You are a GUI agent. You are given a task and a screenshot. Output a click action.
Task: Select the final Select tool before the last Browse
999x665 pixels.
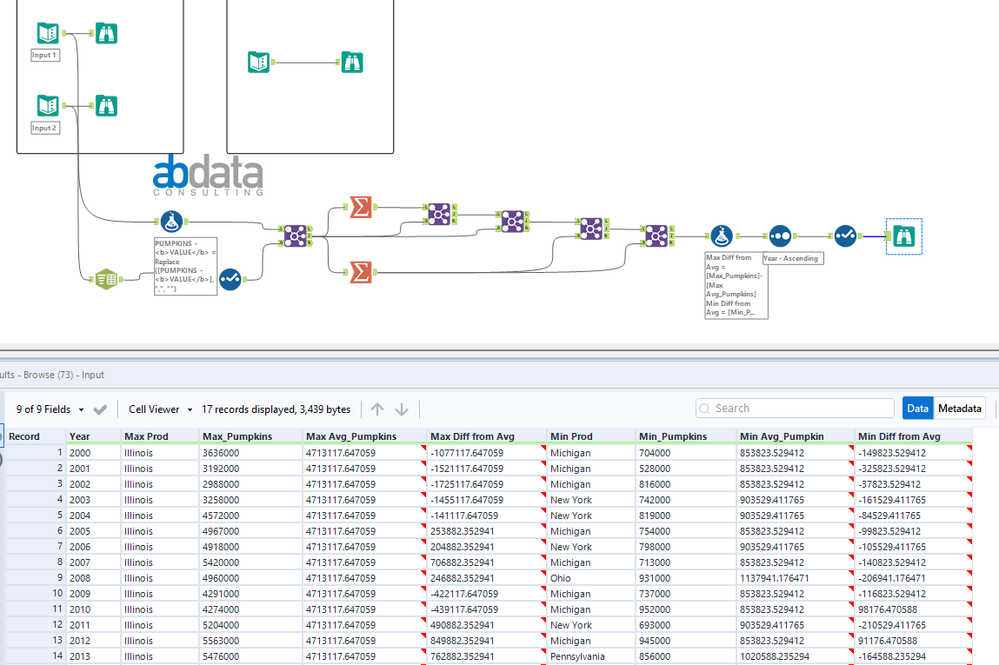click(x=845, y=236)
